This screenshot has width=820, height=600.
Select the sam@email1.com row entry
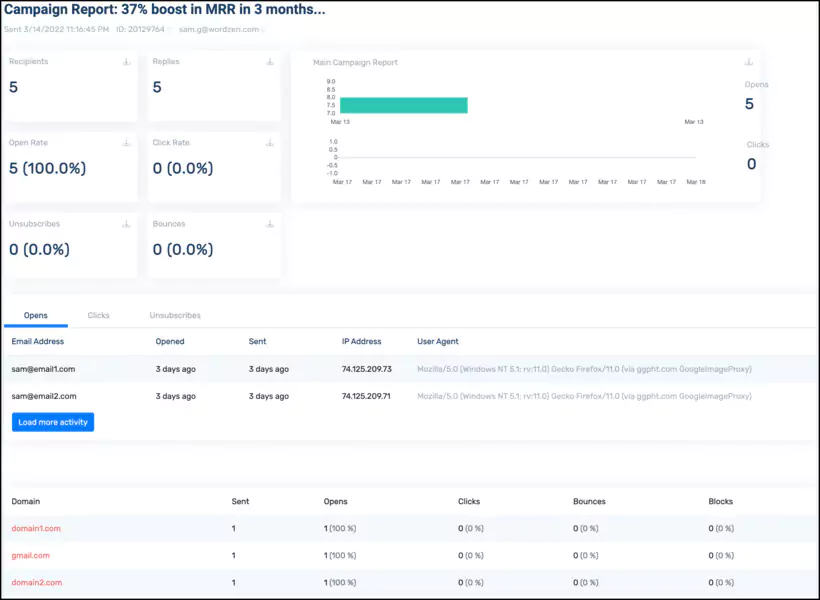[x=44, y=368]
